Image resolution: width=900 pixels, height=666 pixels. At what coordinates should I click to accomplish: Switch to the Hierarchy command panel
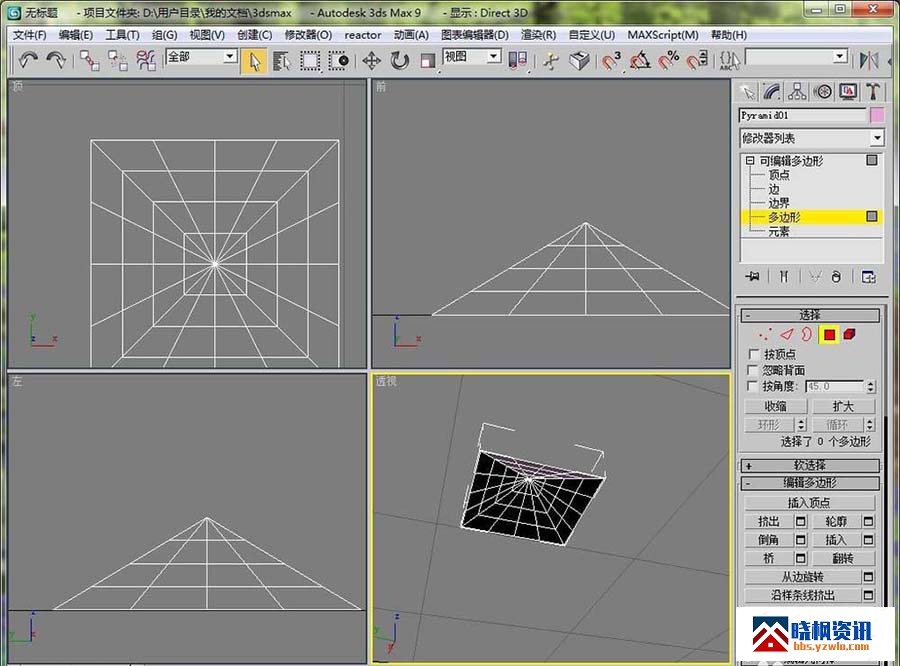click(x=797, y=92)
